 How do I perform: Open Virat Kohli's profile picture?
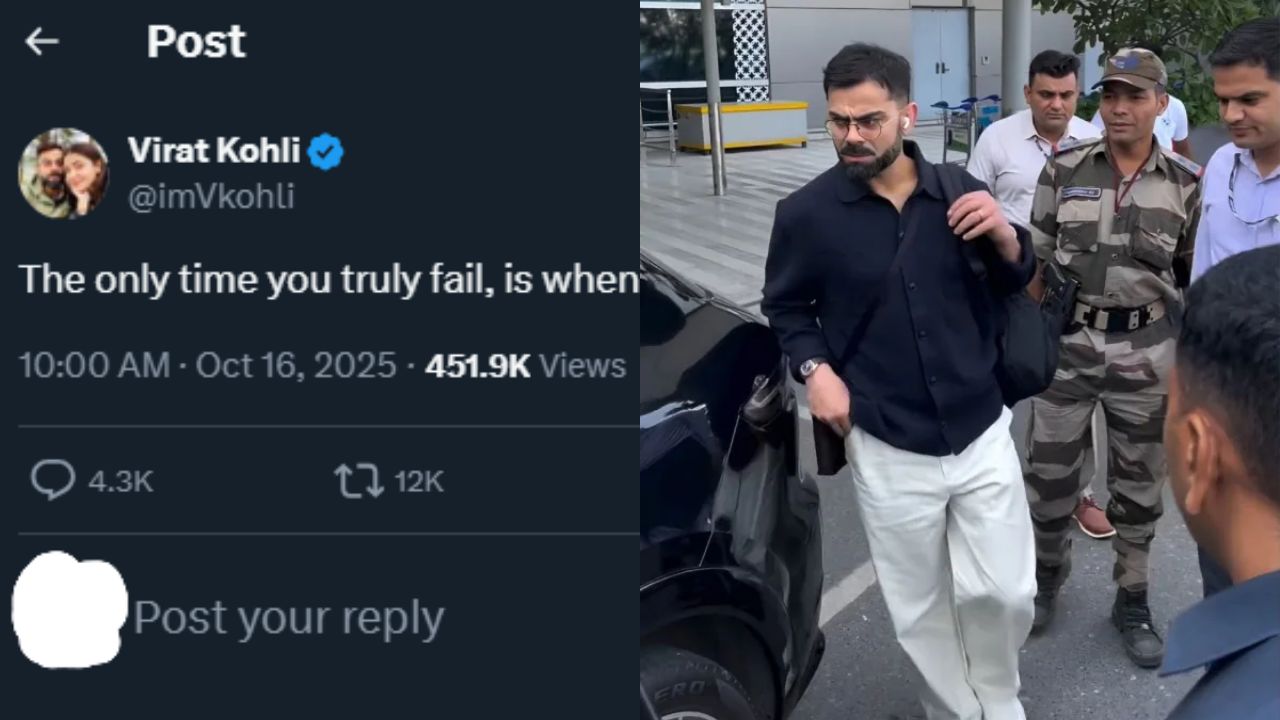(63, 173)
